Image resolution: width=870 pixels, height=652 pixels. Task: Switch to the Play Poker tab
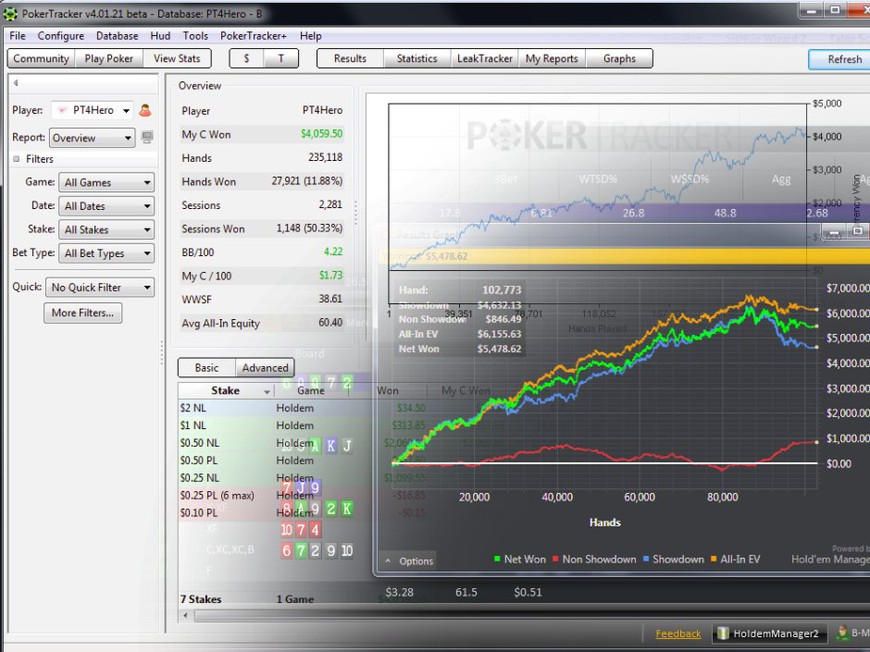(109, 58)
